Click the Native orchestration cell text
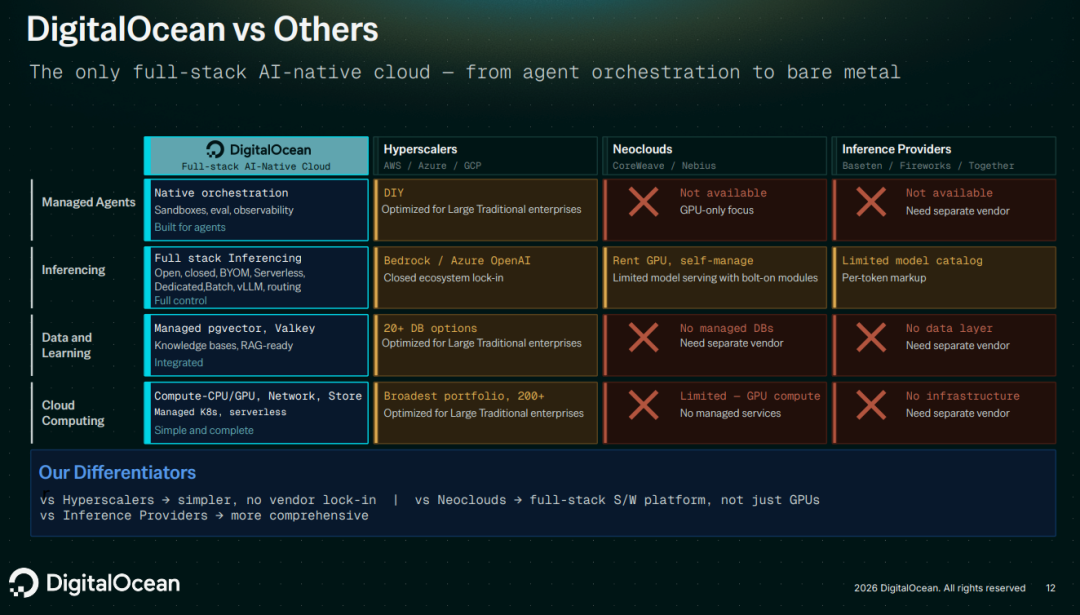This screenshot has width=1080, height=615. tap(221, 193)
